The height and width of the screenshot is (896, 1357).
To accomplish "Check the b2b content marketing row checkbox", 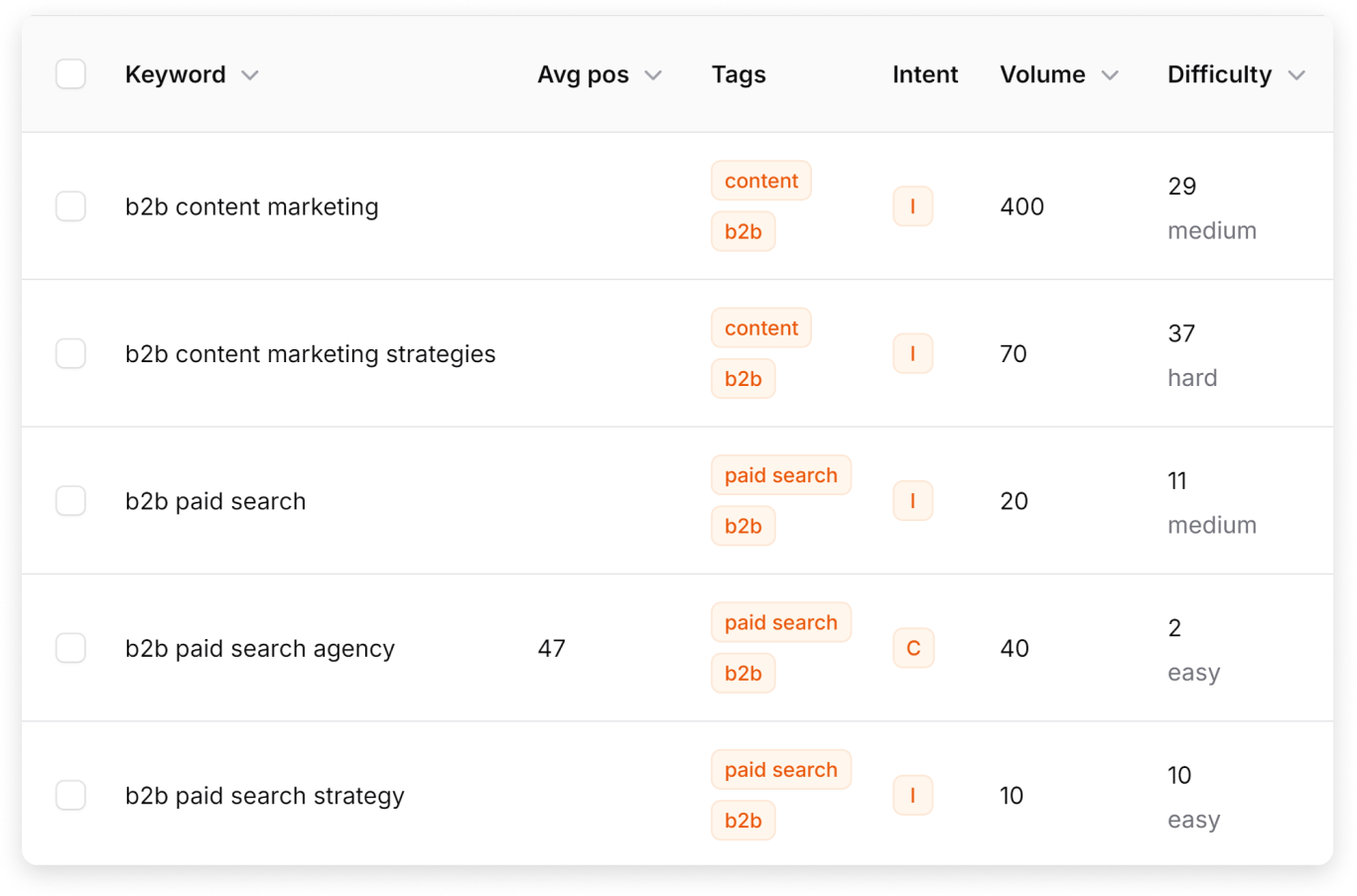I will (69, 206).
